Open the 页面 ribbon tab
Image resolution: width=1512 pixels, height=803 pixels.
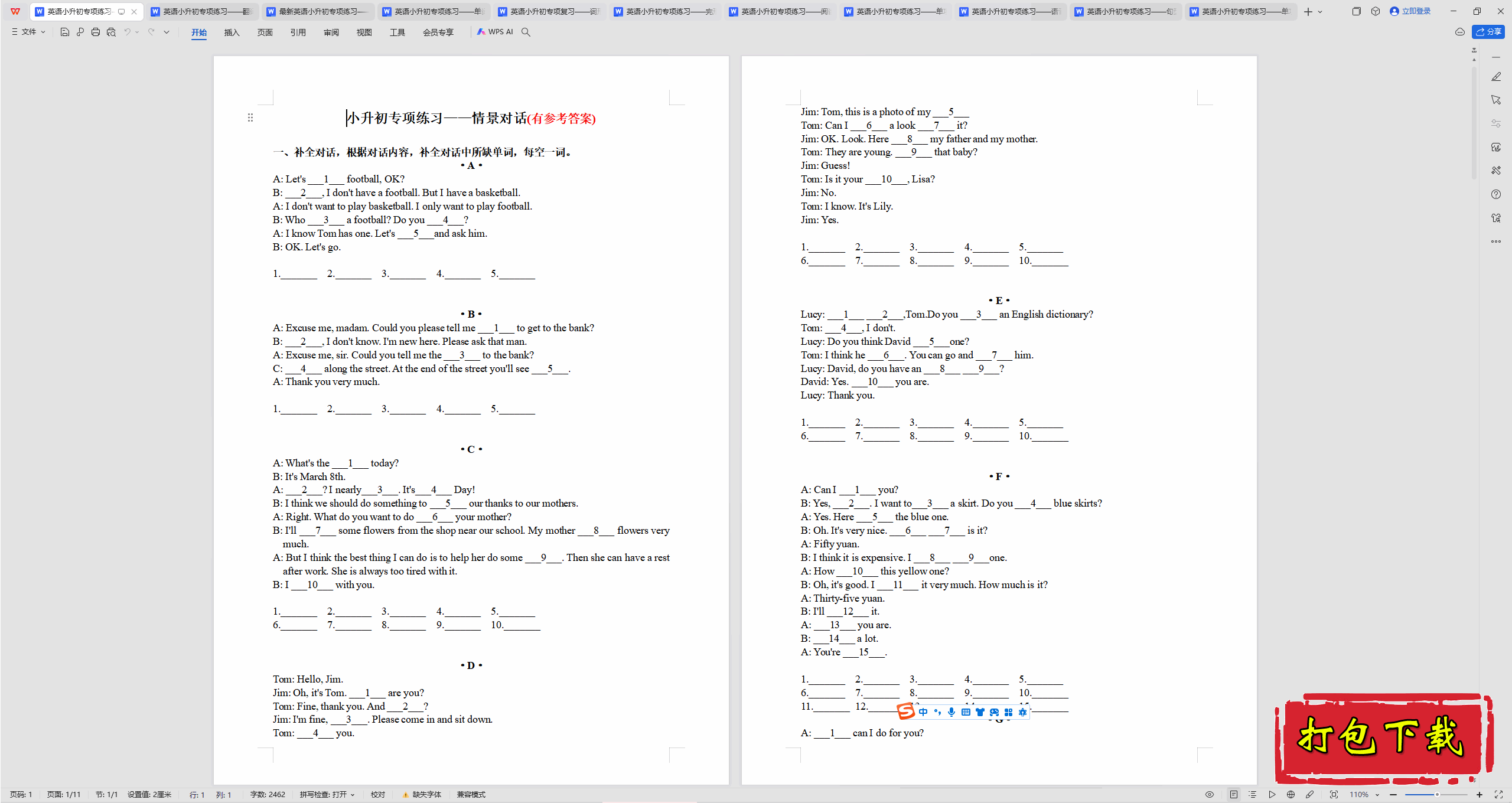click(x=265, y=32)
